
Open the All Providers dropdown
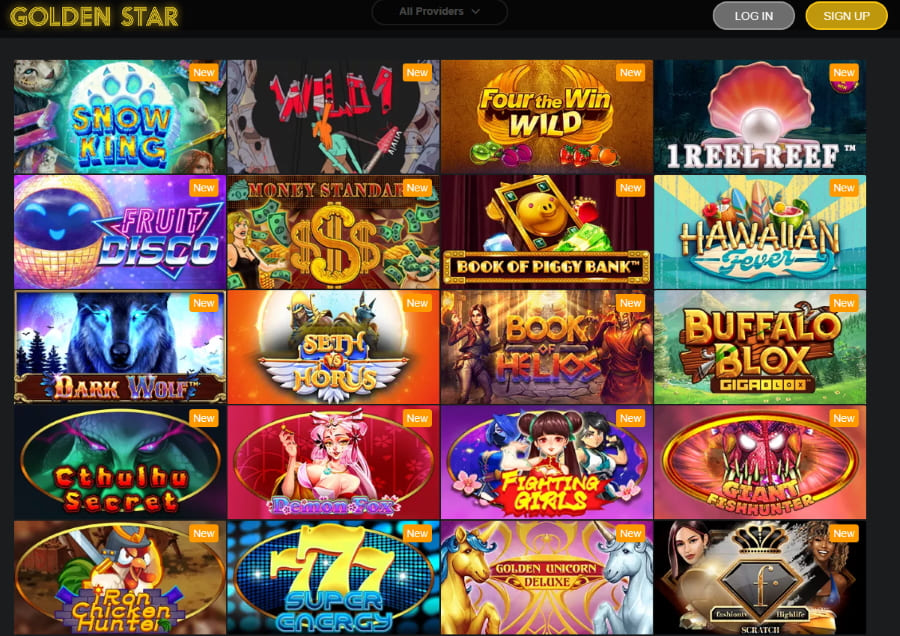440,11
